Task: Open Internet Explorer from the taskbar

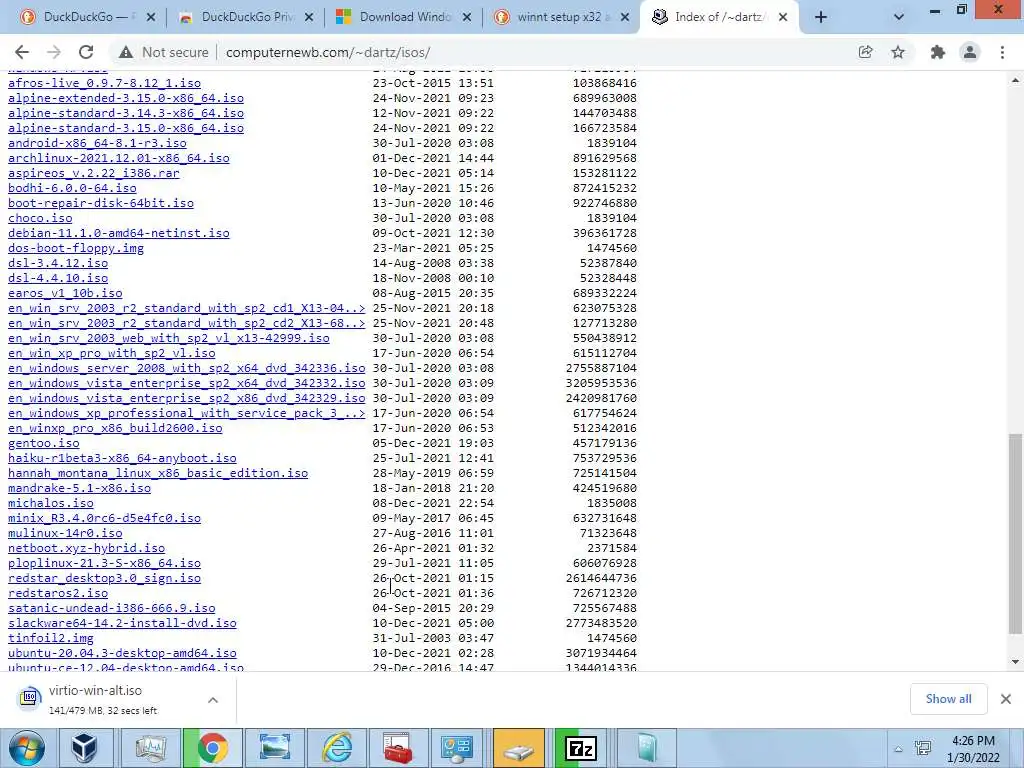Action: coord(338,748)
